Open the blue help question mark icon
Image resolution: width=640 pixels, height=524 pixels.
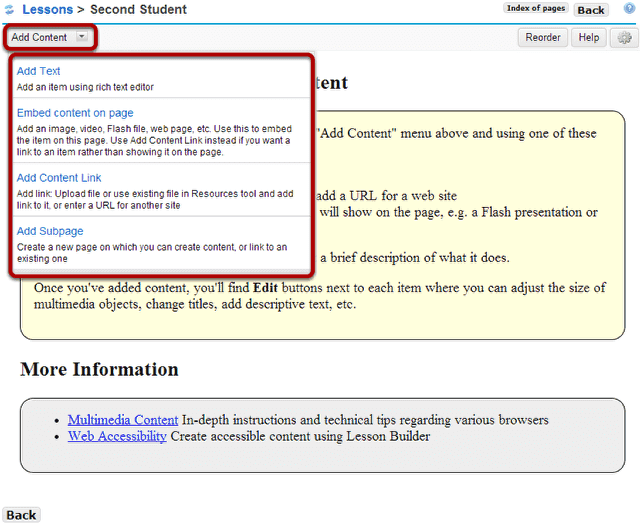(629, 9)
